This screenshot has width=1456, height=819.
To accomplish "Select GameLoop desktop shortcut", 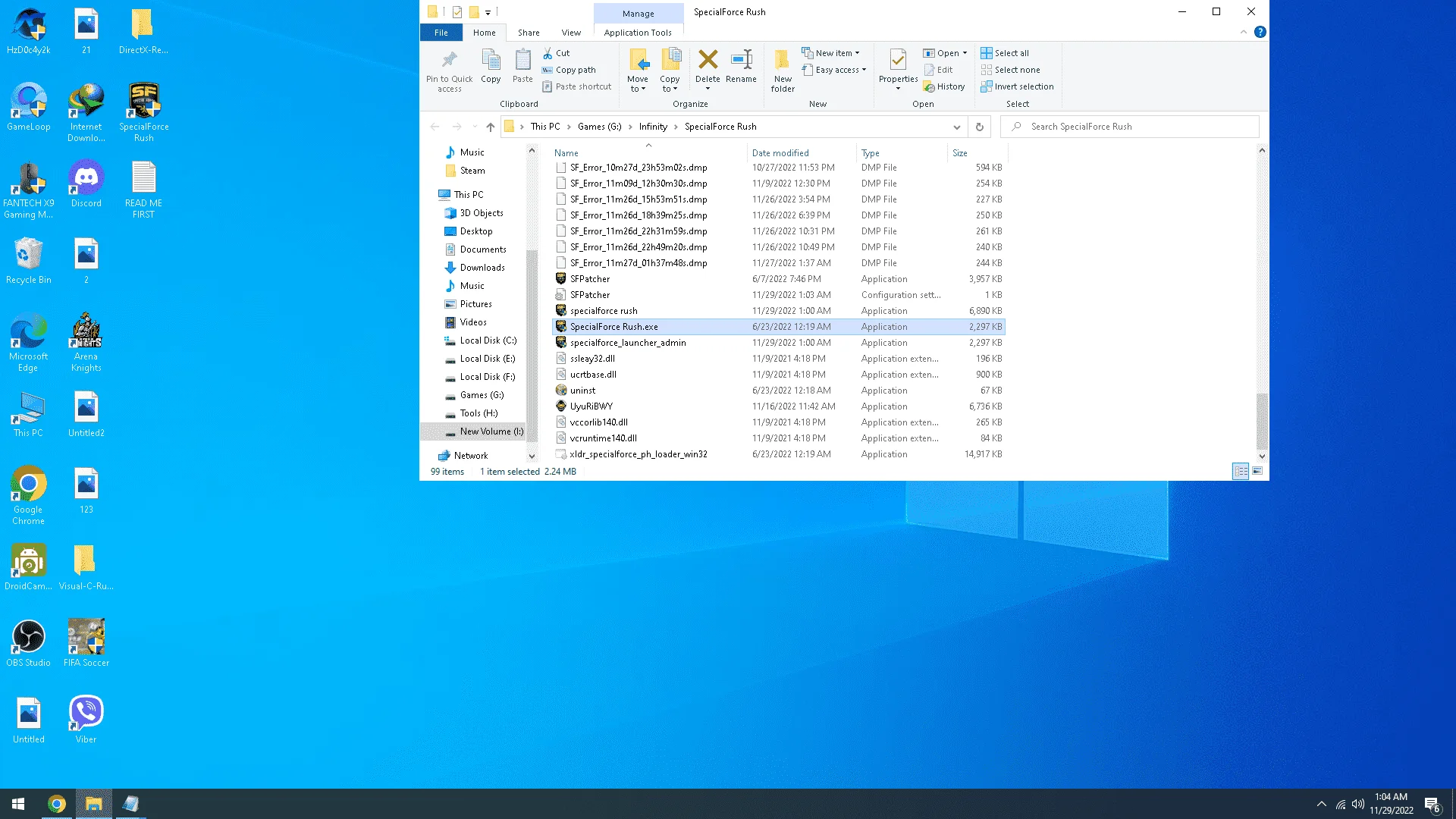I will click(29, 107).
